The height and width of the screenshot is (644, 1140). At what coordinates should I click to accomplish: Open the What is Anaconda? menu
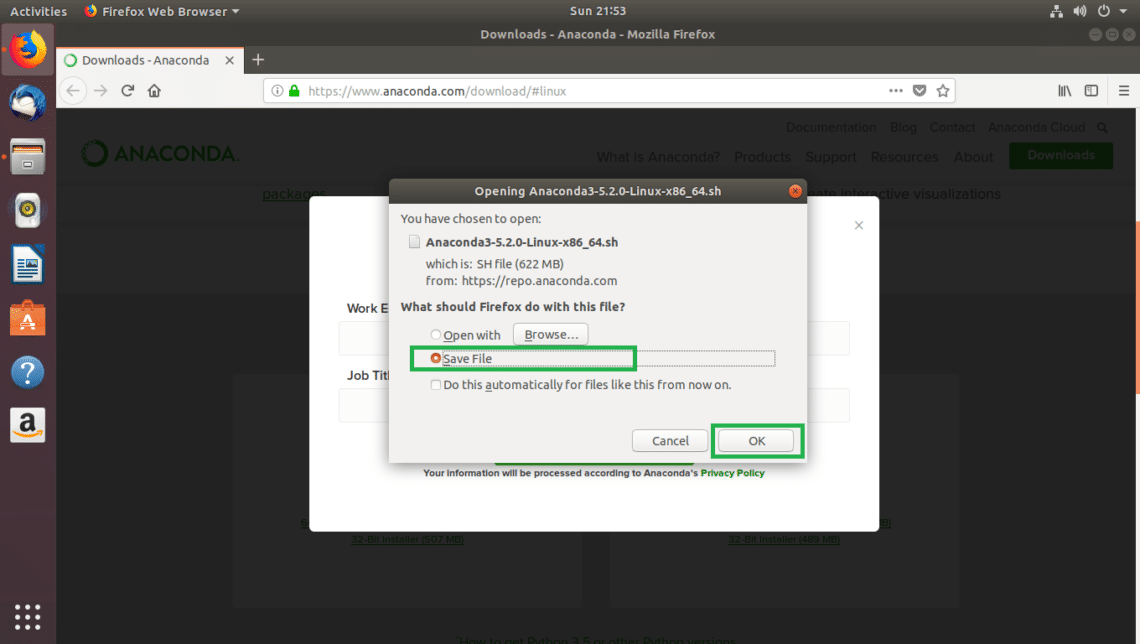658,157
